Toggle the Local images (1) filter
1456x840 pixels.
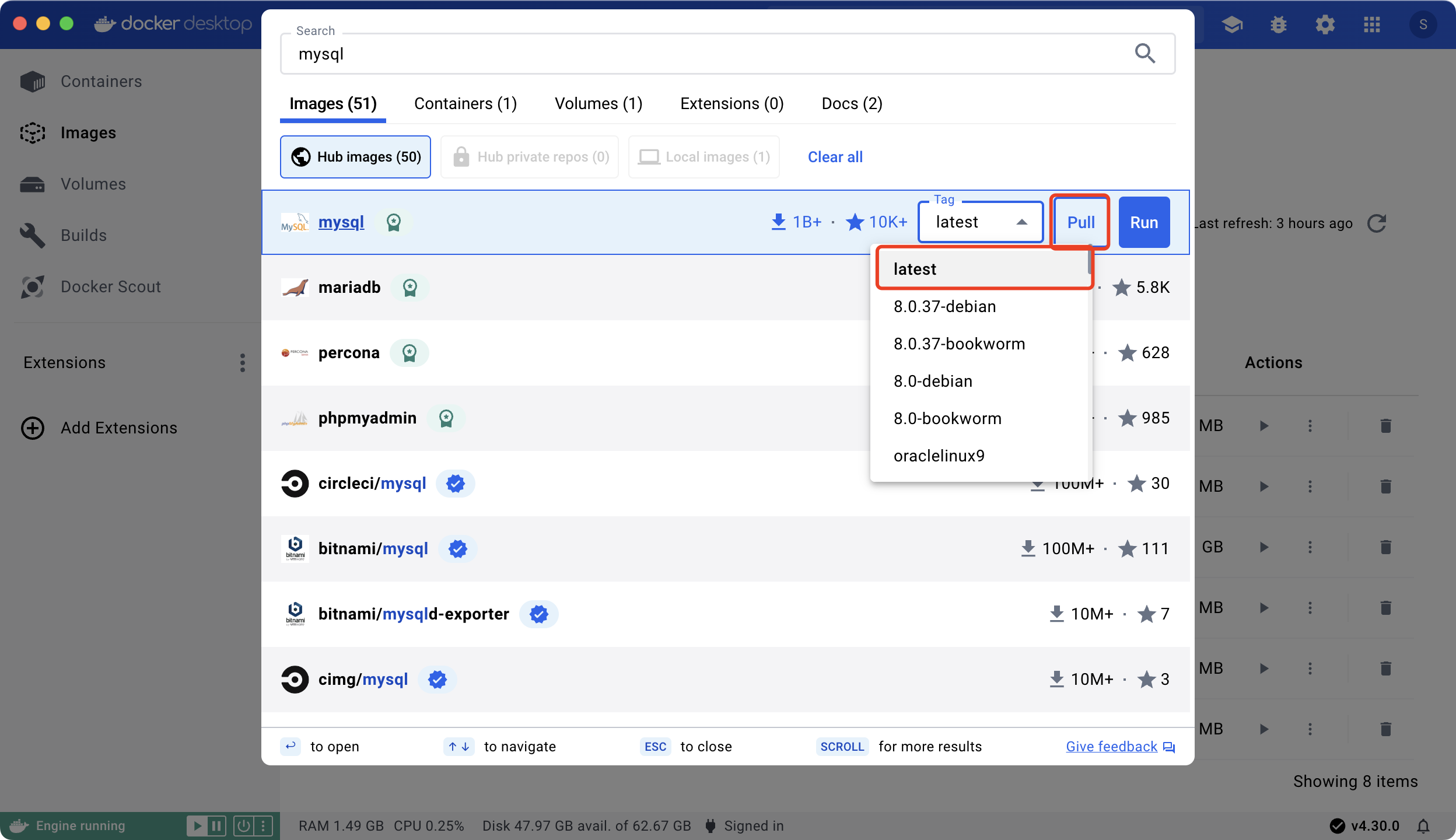[x=703, y=157]
